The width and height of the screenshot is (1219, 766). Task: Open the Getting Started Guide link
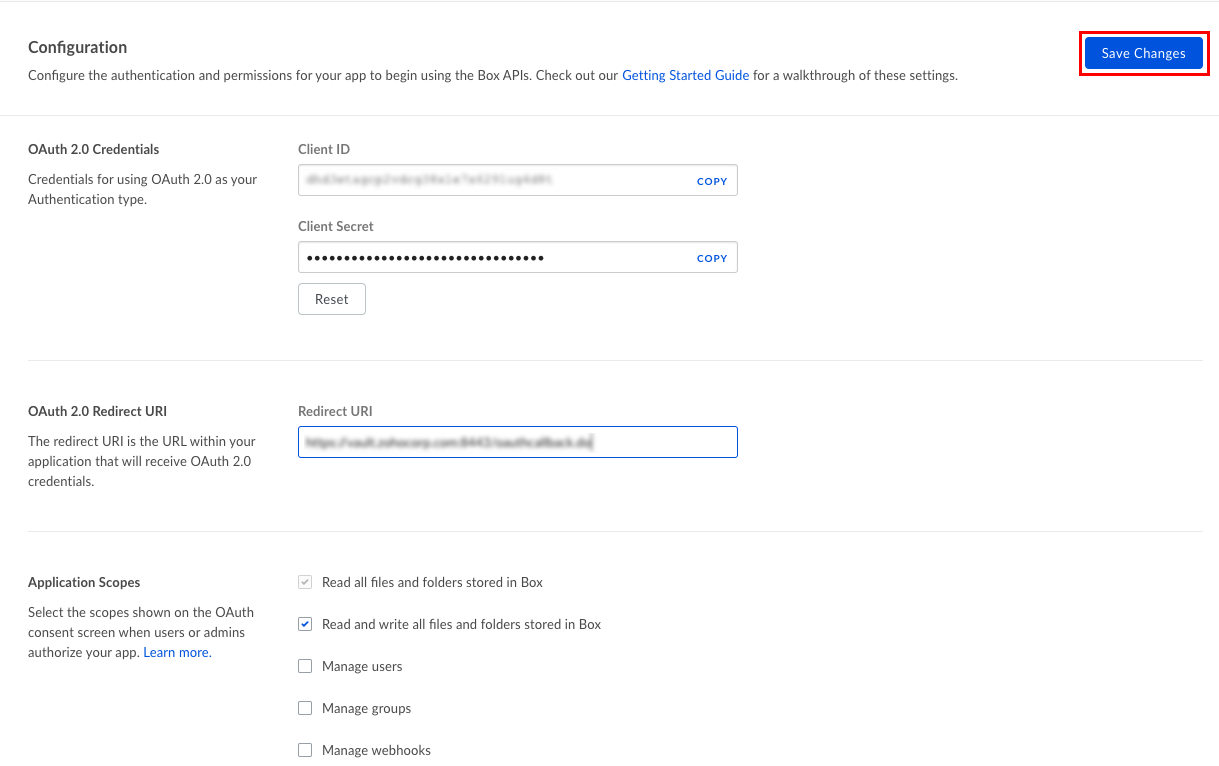click(x=685, y=75)
